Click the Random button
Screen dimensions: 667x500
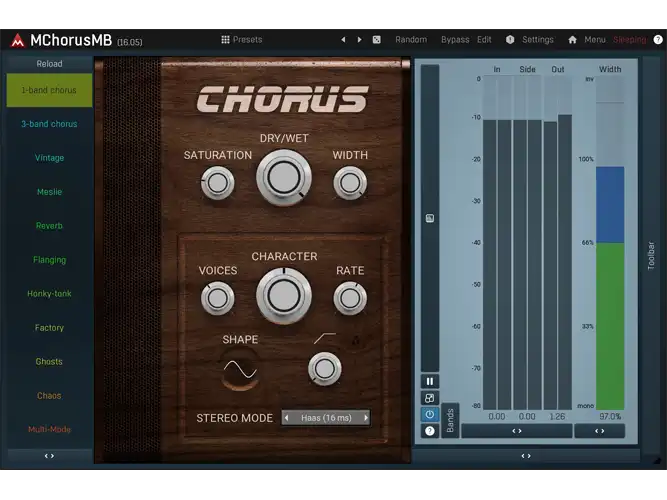click(x=411, y=40)
